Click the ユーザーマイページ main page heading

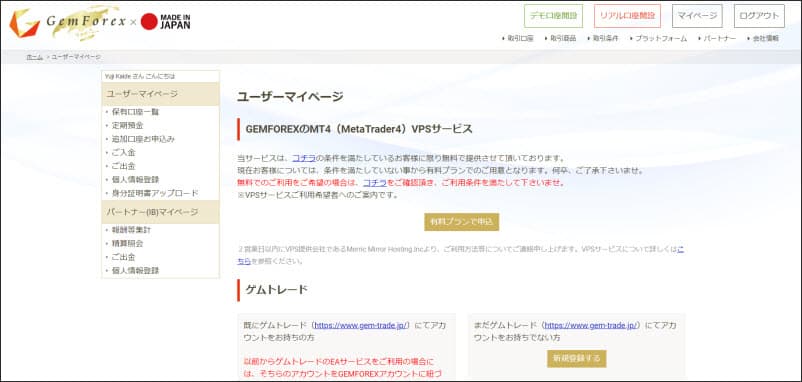click(290, 97)
